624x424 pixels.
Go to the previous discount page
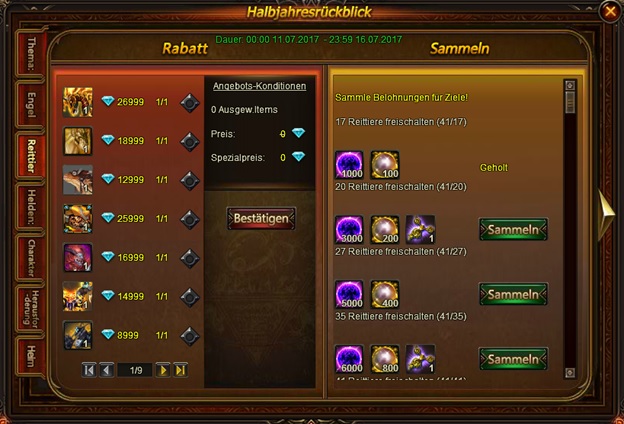(x=106, y=370)
